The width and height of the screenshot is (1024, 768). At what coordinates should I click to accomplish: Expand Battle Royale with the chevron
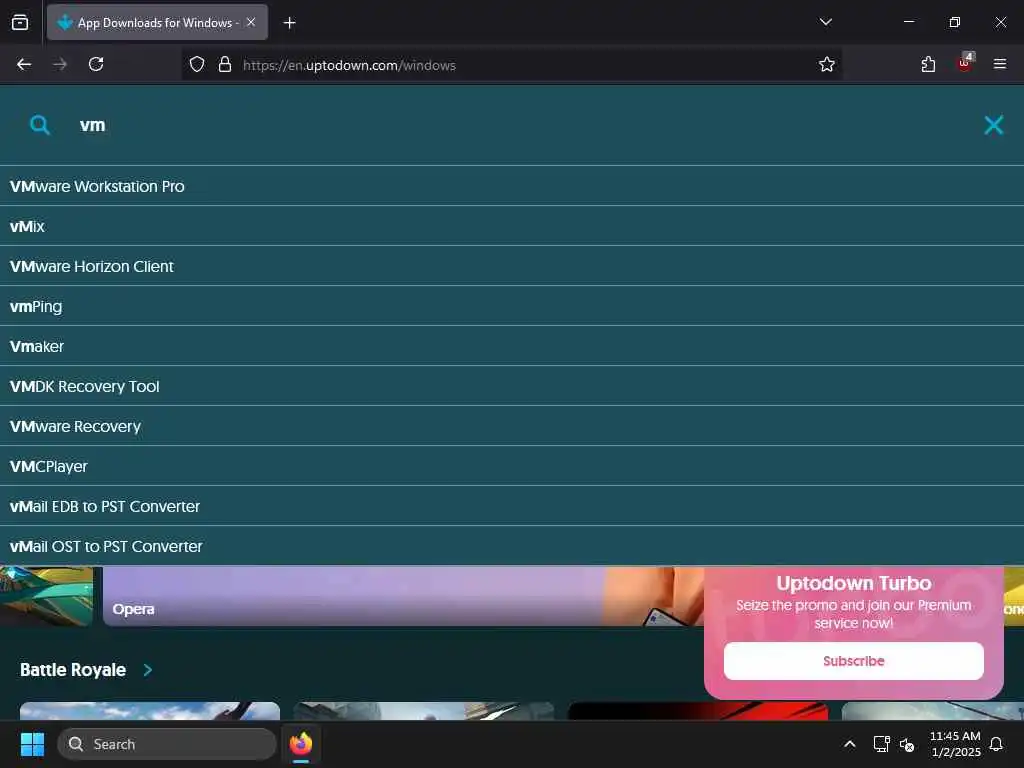click(x=148, y=670)
